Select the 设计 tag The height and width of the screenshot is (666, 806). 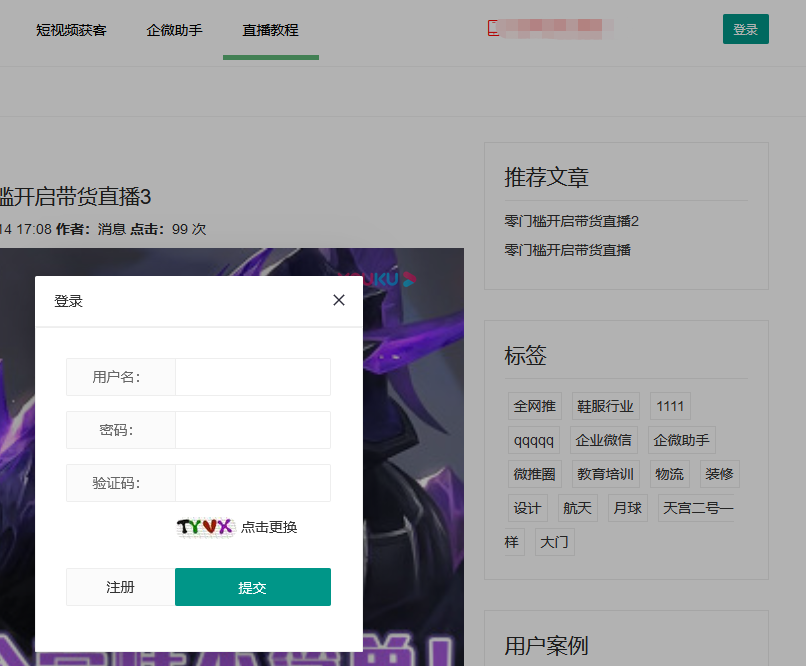click(527, 508)
